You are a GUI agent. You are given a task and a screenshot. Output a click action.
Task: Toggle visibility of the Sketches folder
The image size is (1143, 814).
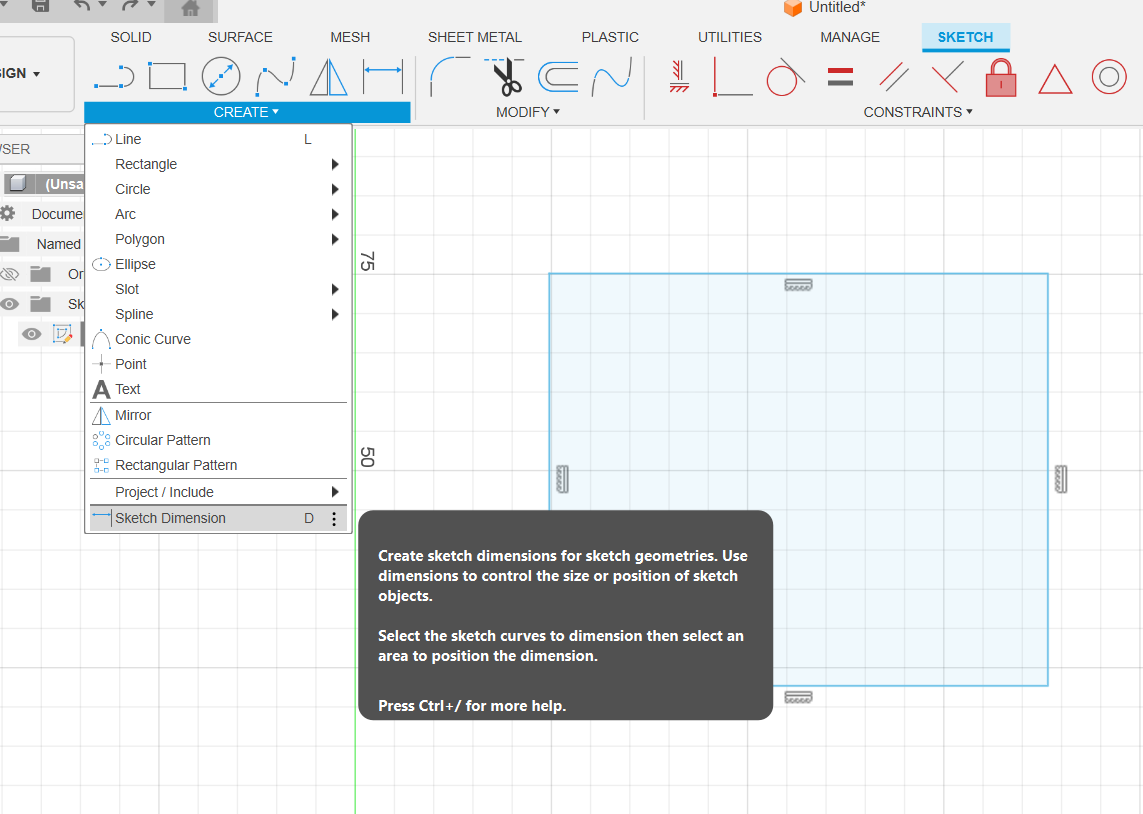(9, 304)
